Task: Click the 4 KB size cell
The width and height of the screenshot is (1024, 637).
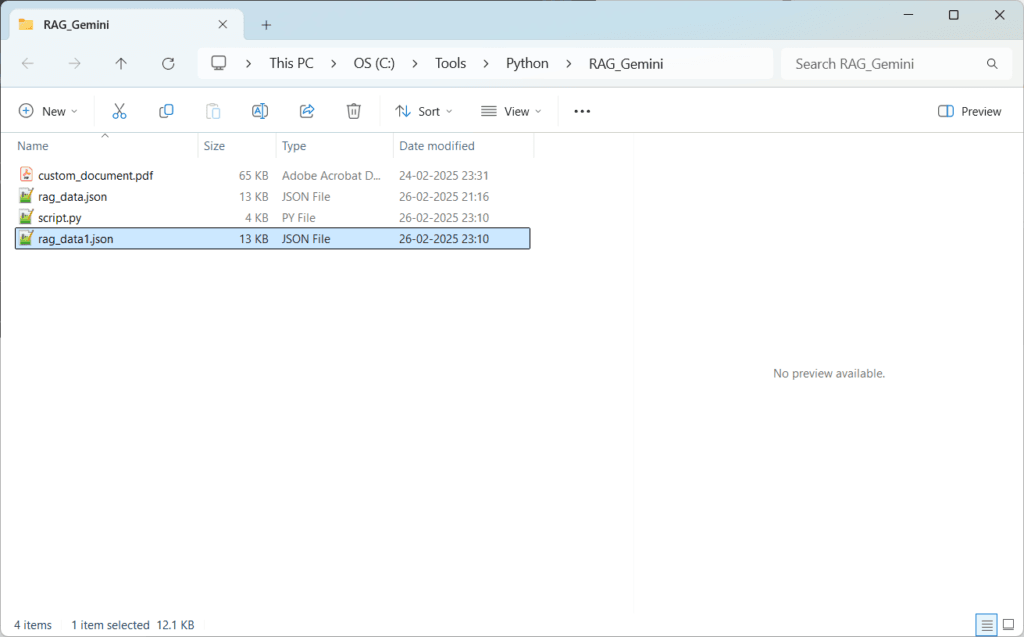Action: (x=257, y=218)
